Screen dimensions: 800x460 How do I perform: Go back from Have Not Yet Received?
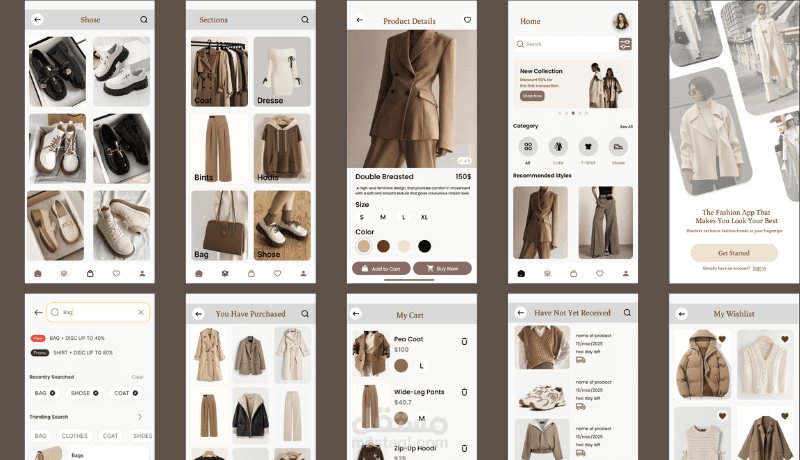point(520,312)
